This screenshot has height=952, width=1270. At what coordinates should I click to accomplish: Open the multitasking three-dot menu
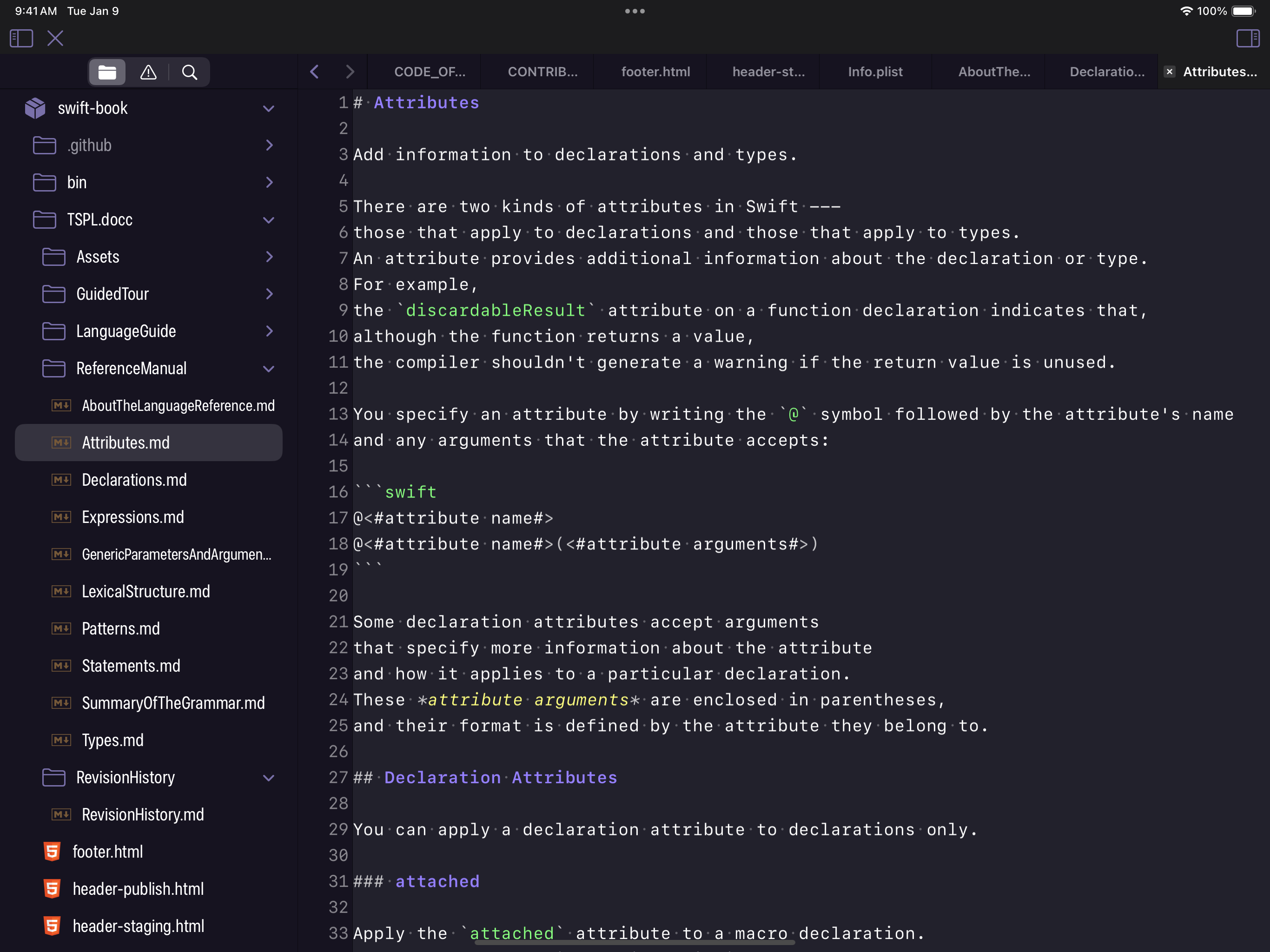pyautogui.click(x=635, y=11)
